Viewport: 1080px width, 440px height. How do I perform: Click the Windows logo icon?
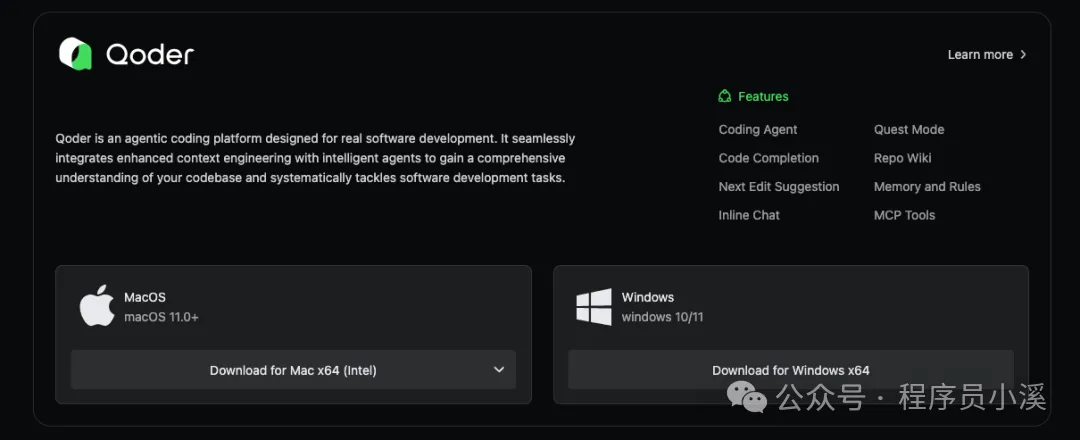coord(594,307)
